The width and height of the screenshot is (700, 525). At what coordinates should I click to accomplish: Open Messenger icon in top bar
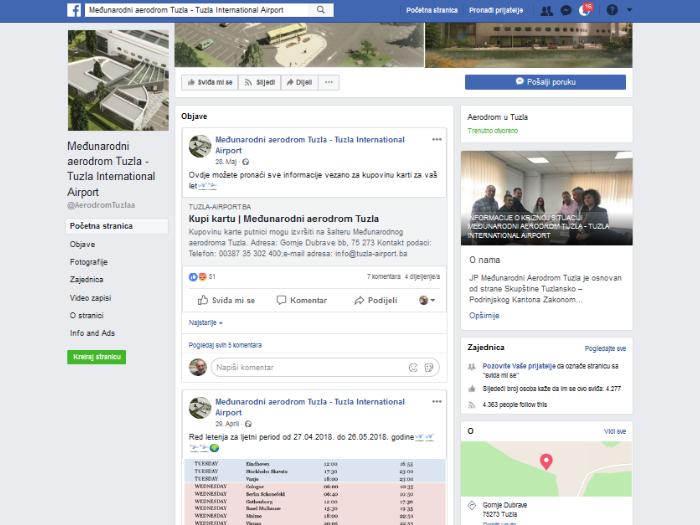tap(566, 10)
